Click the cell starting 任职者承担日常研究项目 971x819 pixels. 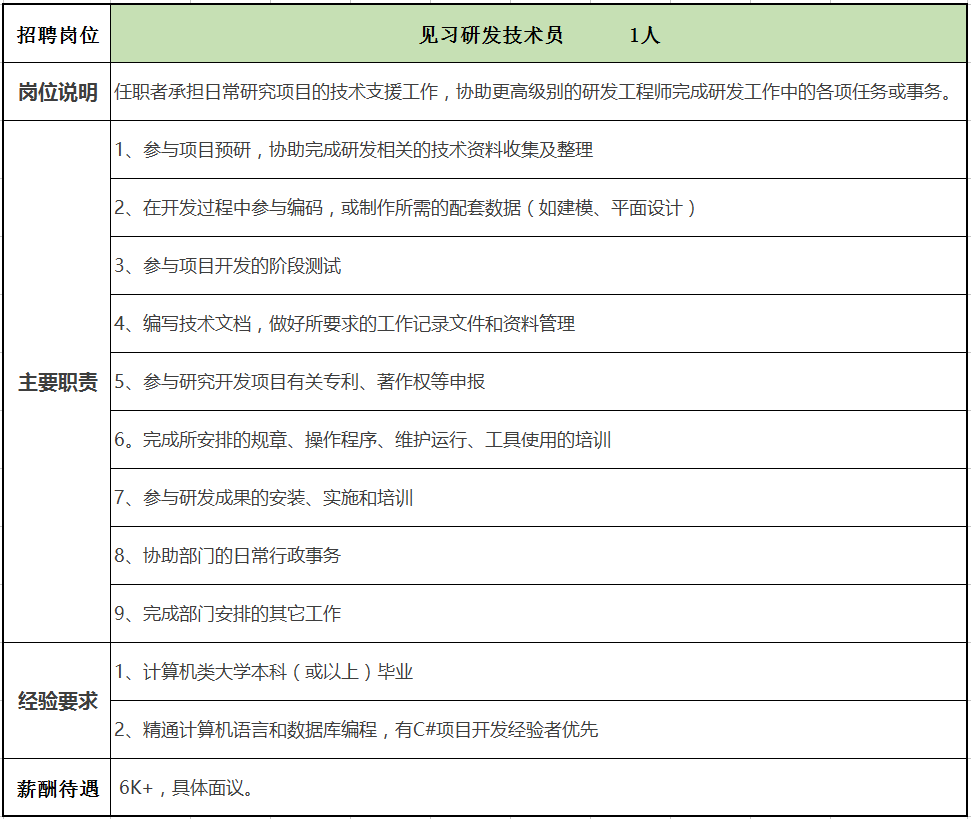pos(538,92)
